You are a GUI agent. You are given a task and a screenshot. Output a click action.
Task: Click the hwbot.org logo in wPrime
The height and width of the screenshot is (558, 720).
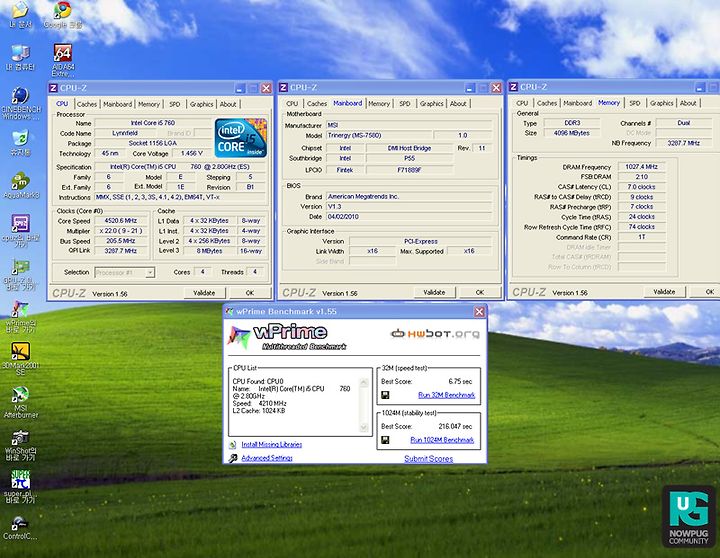pos(434,333)
